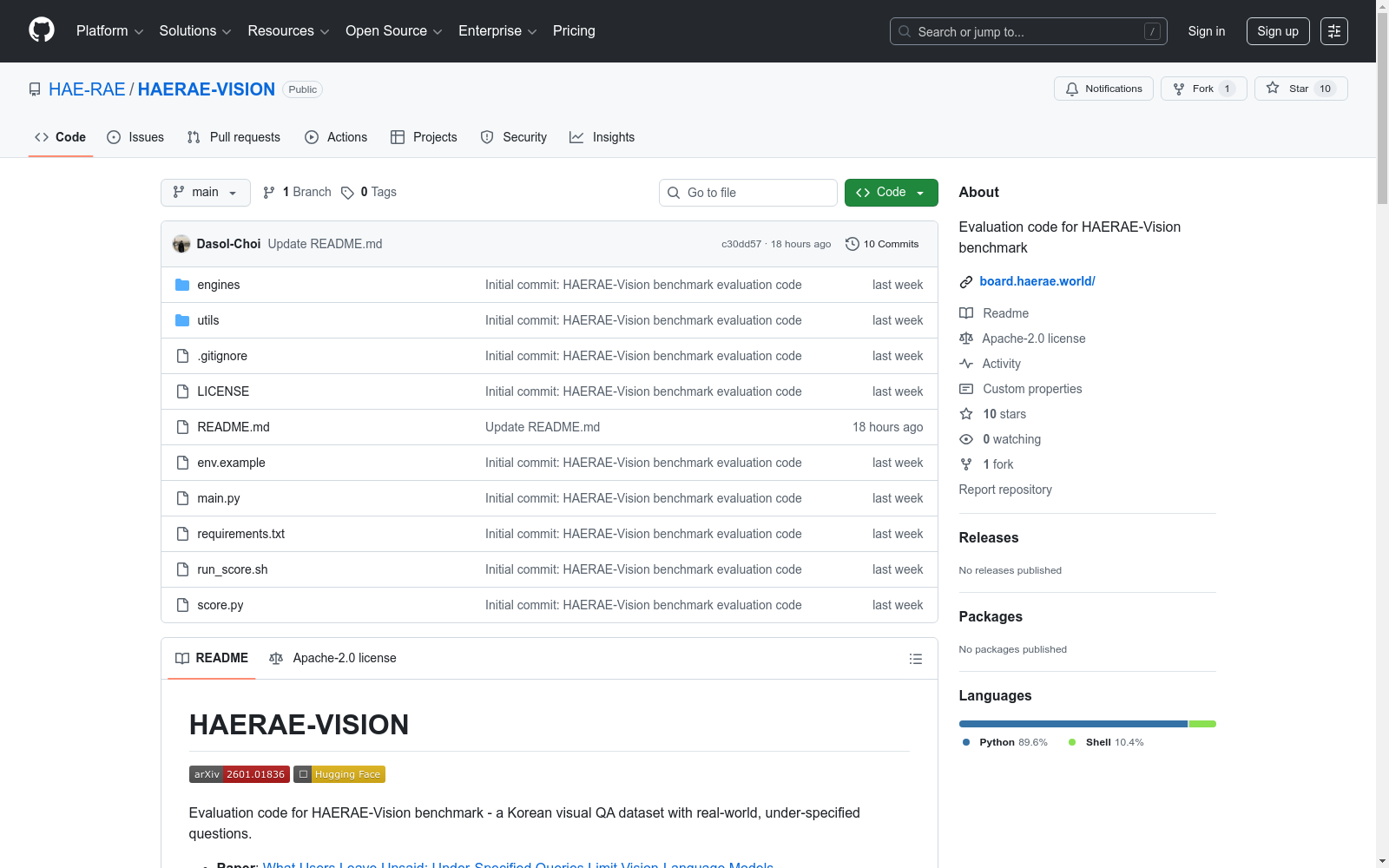
Task: Click the fork icon next to 1 fork
Action: [966, 464]
